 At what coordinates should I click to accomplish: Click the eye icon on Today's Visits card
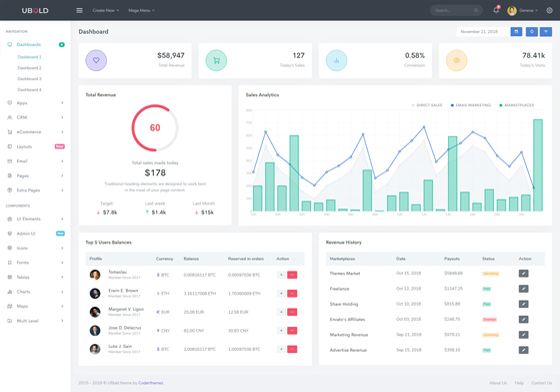coord(456,60)
